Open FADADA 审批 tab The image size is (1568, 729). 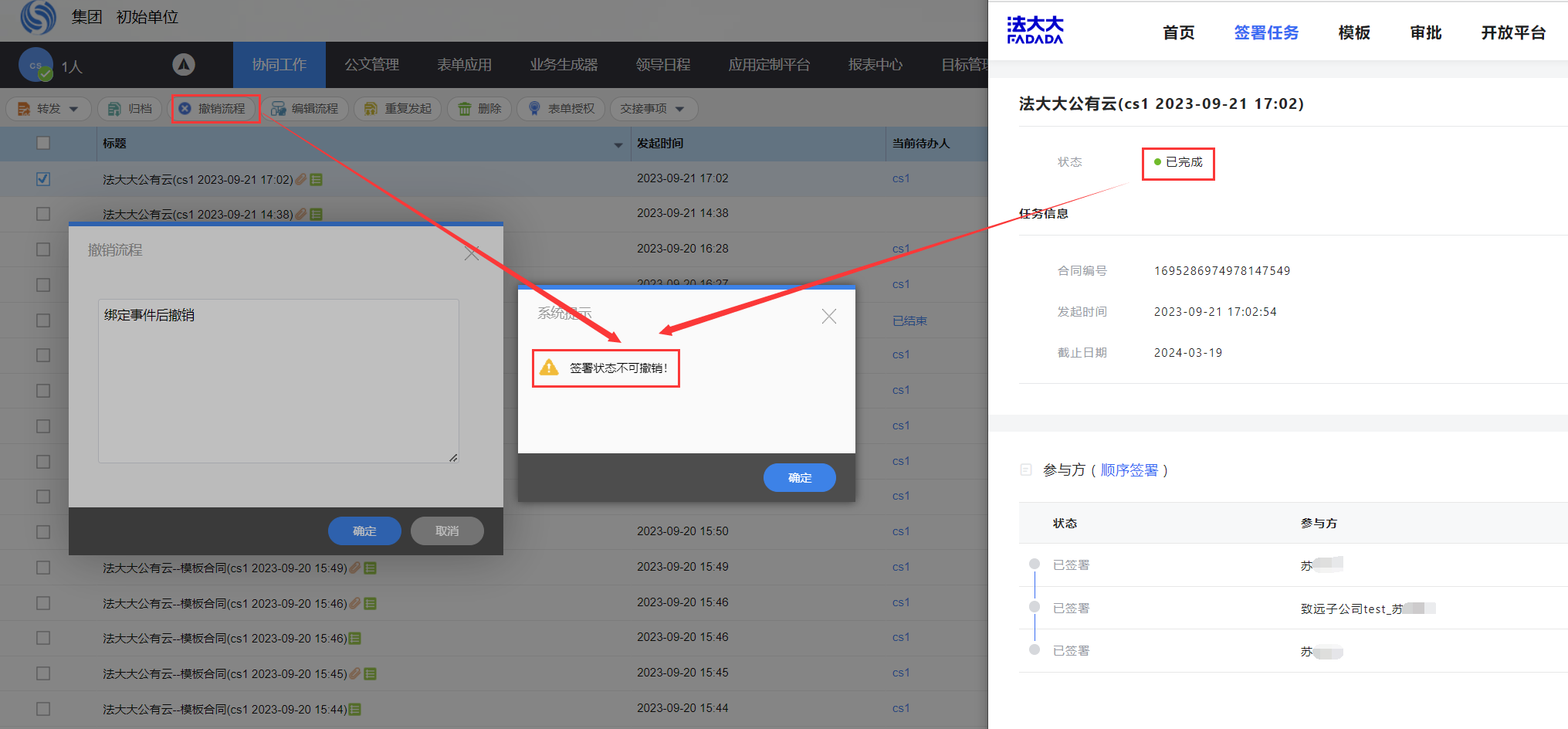(1426, 32)
